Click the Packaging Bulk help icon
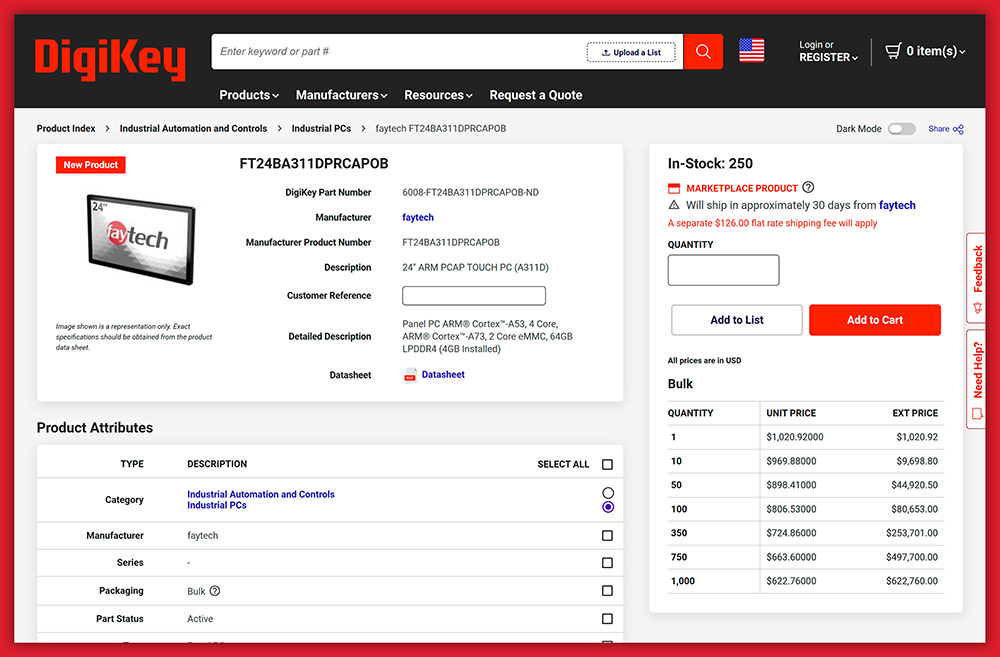The height and width of the screenshot is (657, 1000). 215,591
